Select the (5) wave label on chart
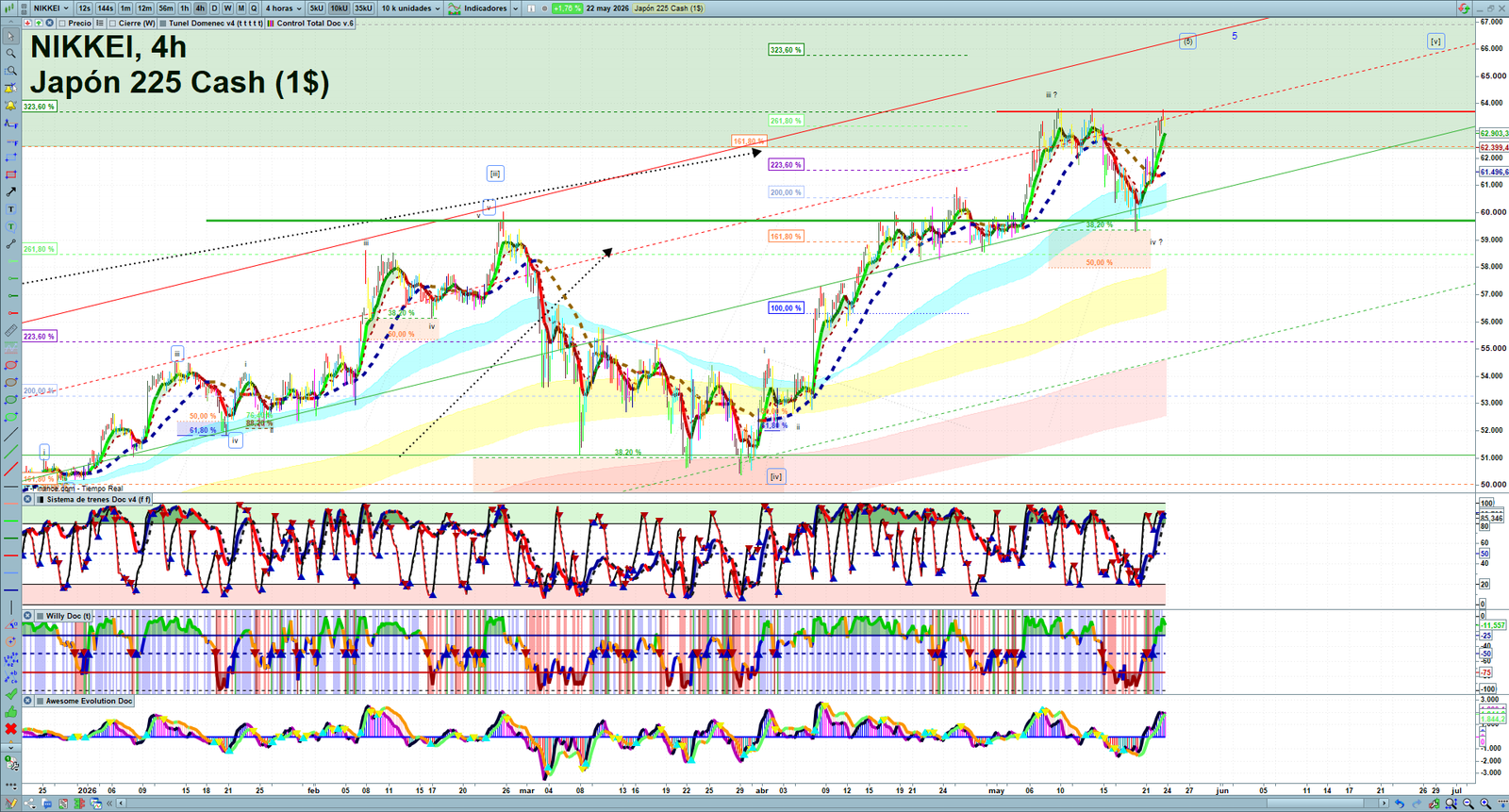The width and height of the screenshot is (1509, 812). 1187,41
